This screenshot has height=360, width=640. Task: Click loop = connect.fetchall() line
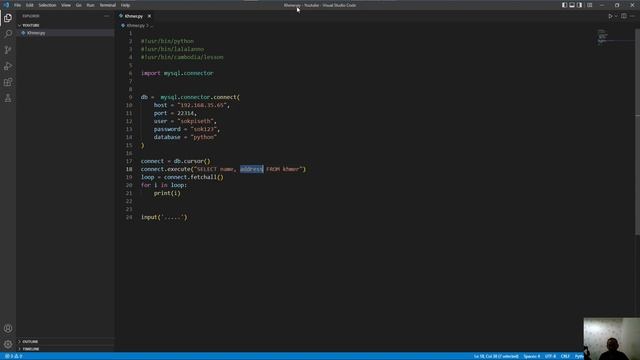[182, 177]
